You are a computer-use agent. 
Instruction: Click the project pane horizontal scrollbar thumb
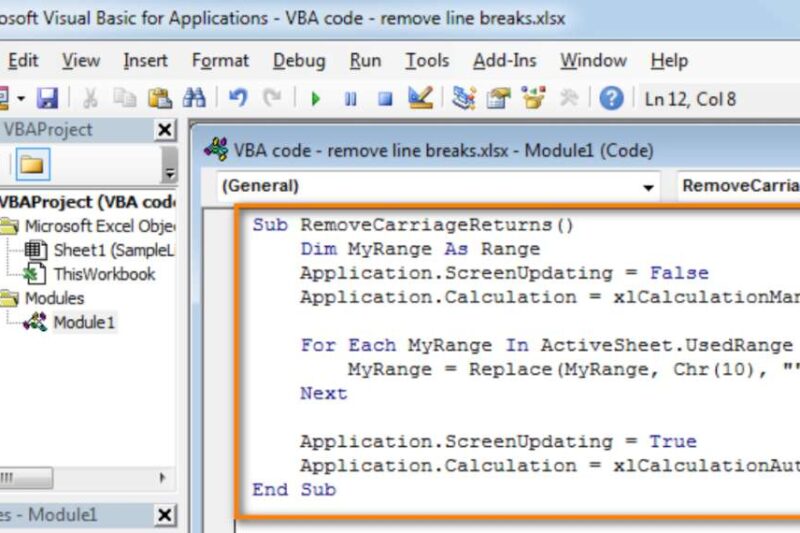[24, 478]
